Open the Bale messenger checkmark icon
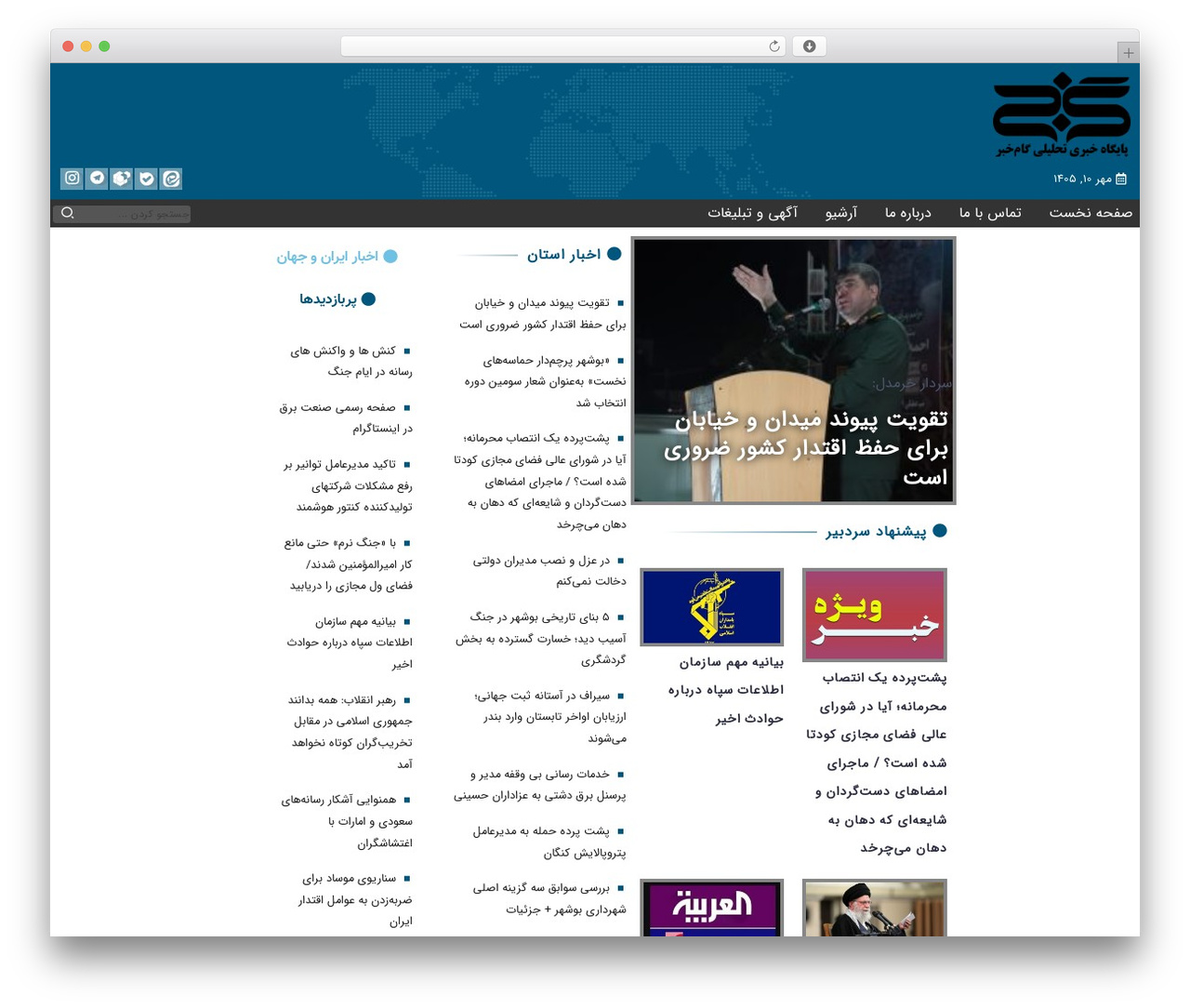This screenshot has width=1190, height=1008. pyautogui.click(x=147, y=178)
